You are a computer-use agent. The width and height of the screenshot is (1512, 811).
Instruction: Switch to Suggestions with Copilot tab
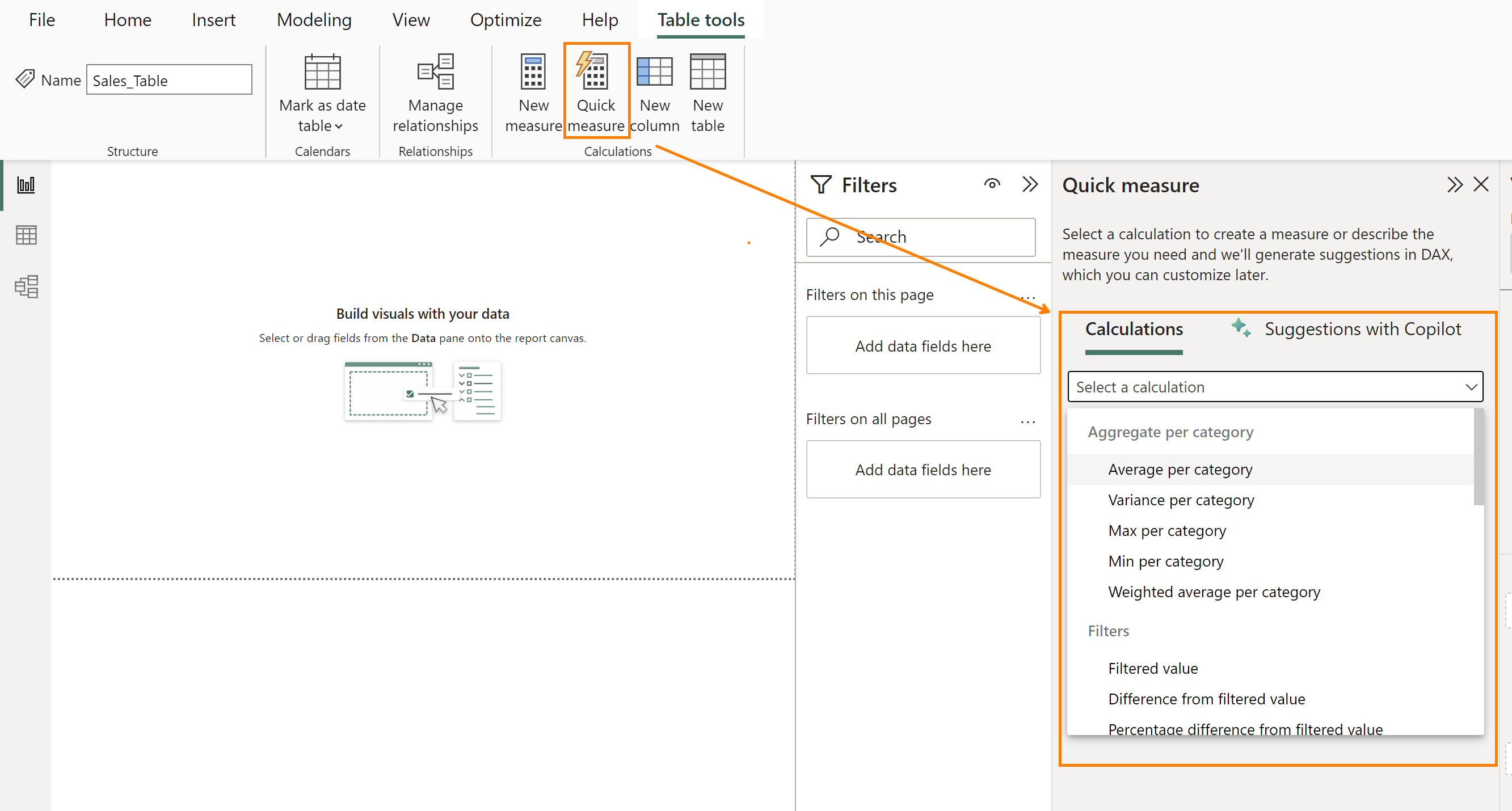pos(1362,328)
